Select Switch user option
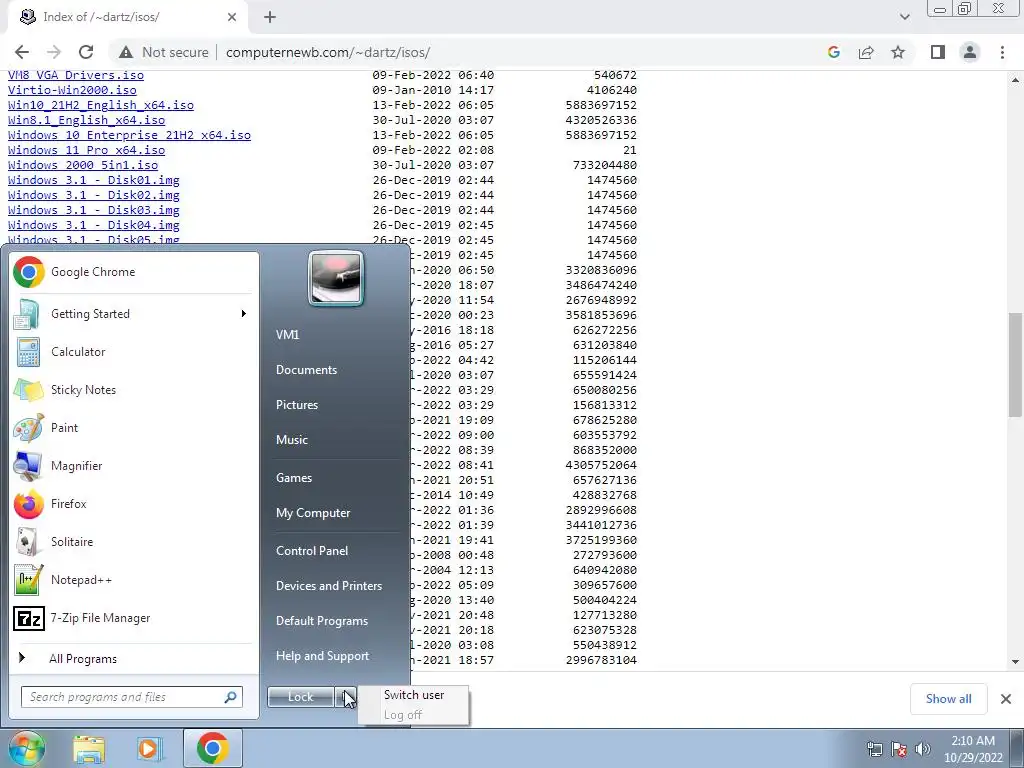The width and height of the screenshot is (1024, 768). [414, 695]
